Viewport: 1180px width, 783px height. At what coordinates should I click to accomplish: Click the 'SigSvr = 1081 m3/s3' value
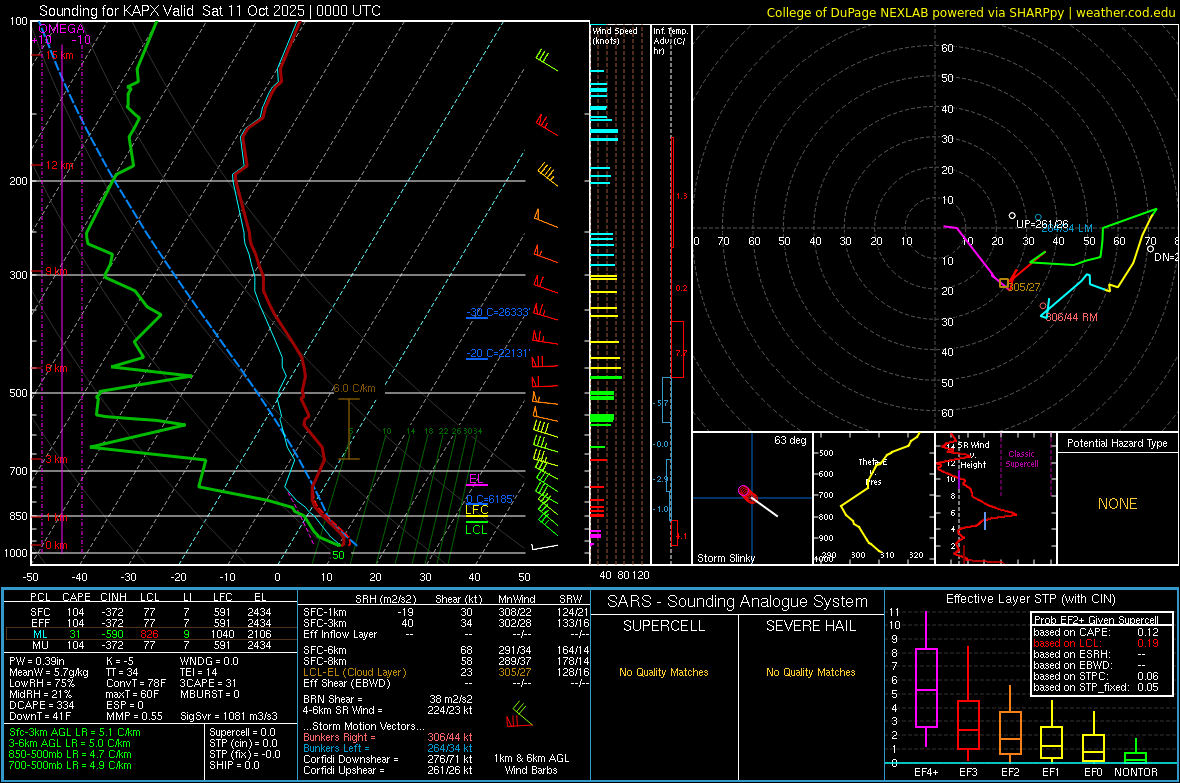point(229,717)
